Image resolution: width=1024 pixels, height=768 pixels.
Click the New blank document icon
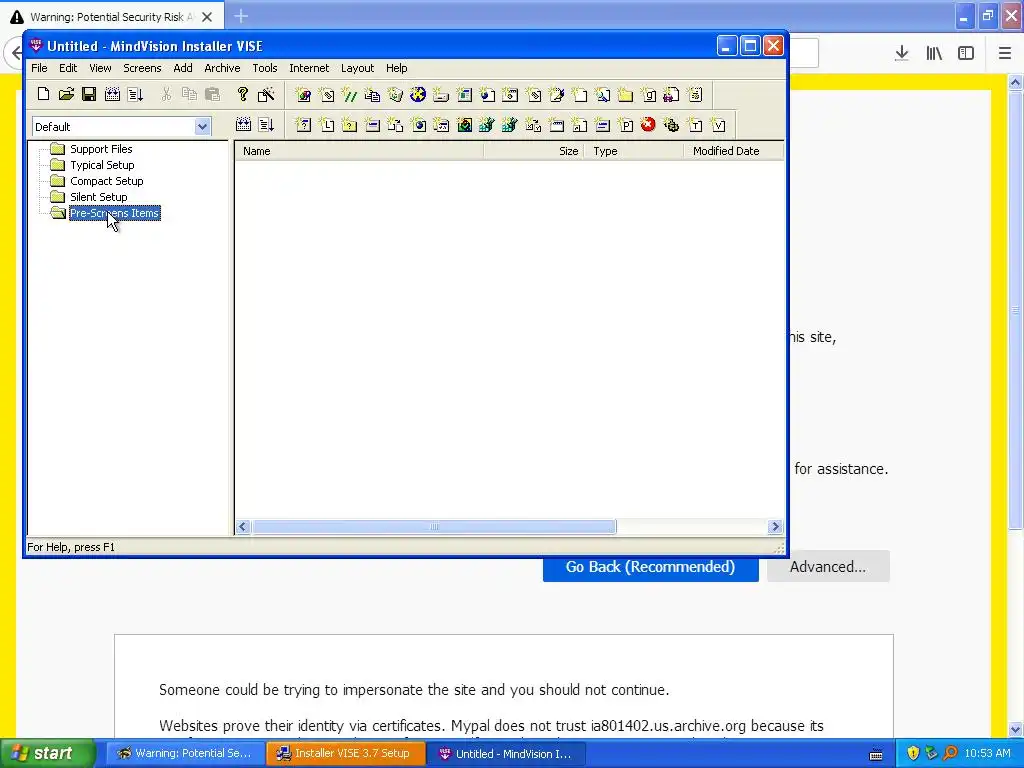tap(43, 94)
